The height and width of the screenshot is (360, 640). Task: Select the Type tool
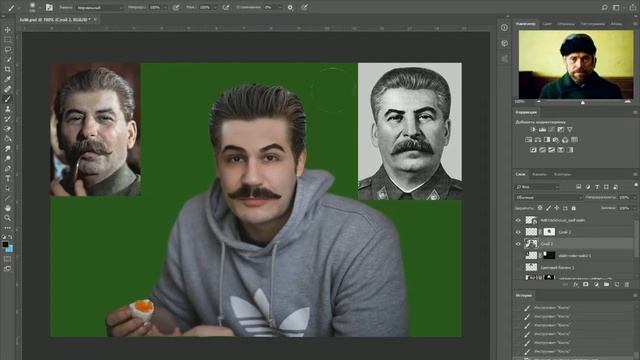tap(7, 178)
